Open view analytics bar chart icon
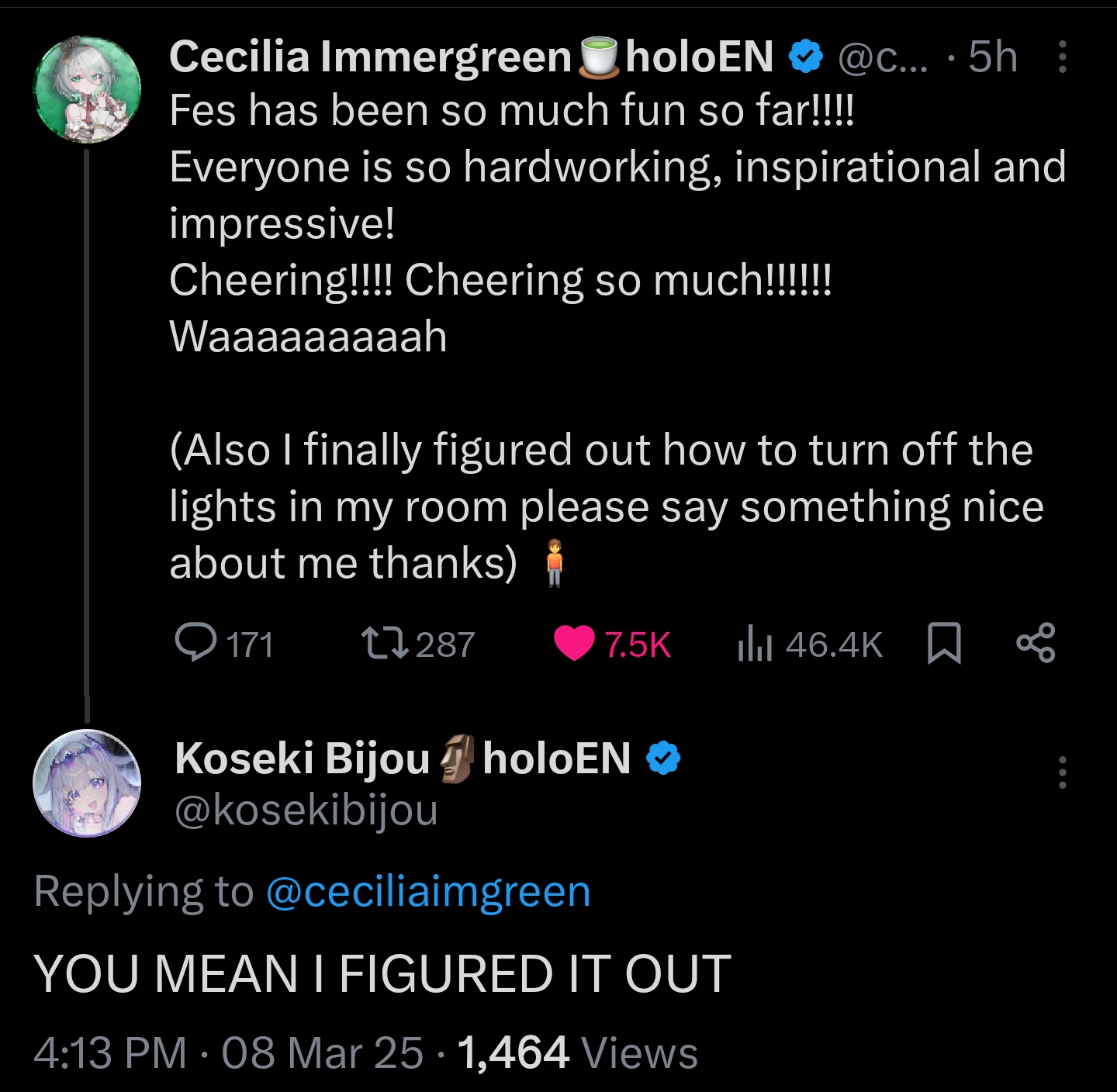1117x1092 pixels. pyautogui.click(x=754, y=644)
